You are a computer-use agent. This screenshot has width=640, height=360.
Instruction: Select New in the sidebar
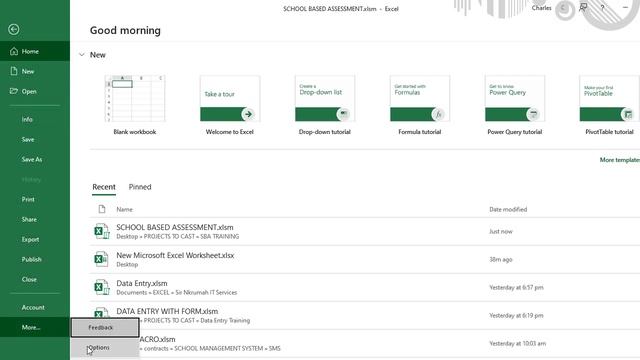[35, 71]
